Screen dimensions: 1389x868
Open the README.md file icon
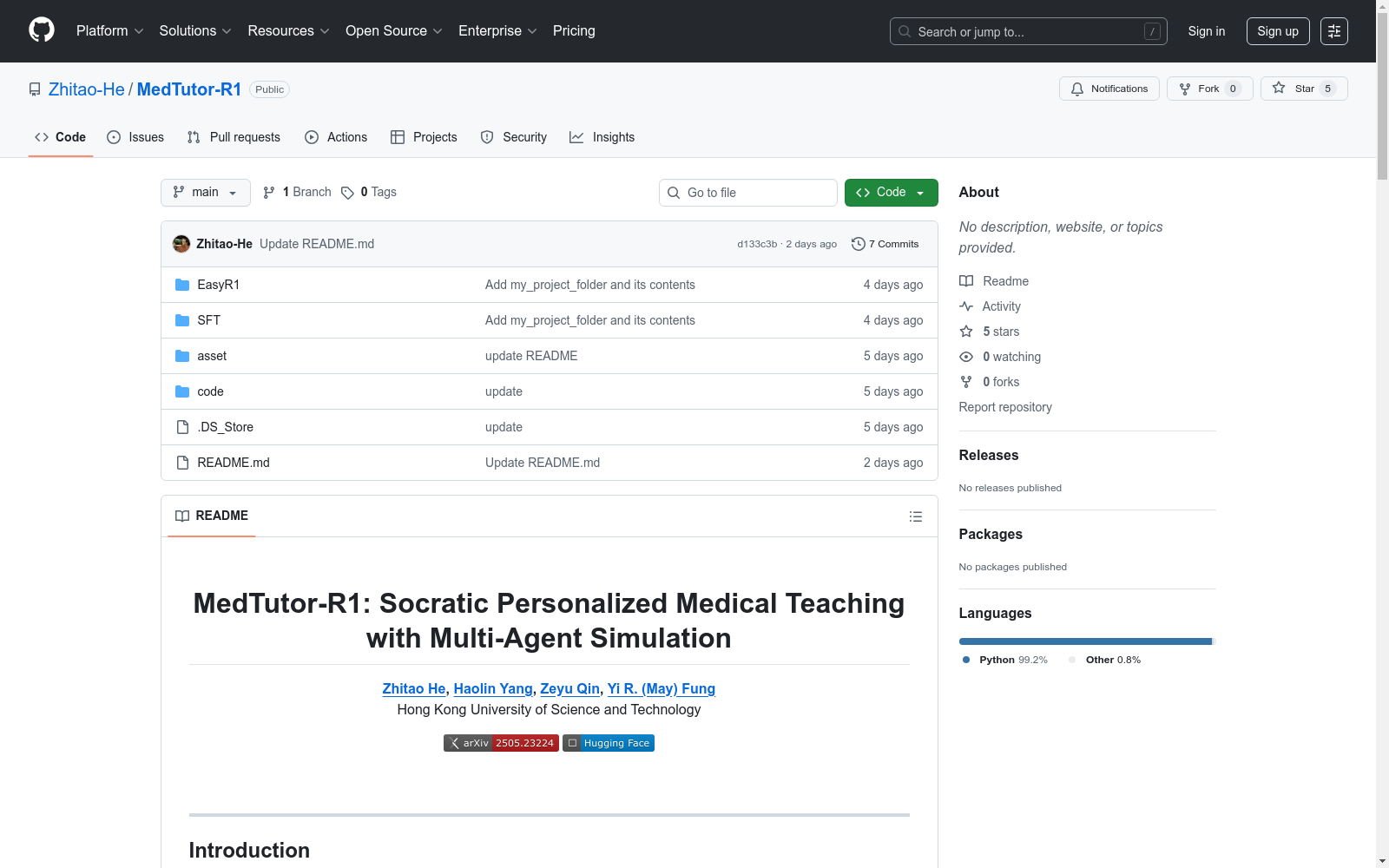coord(182,463)
